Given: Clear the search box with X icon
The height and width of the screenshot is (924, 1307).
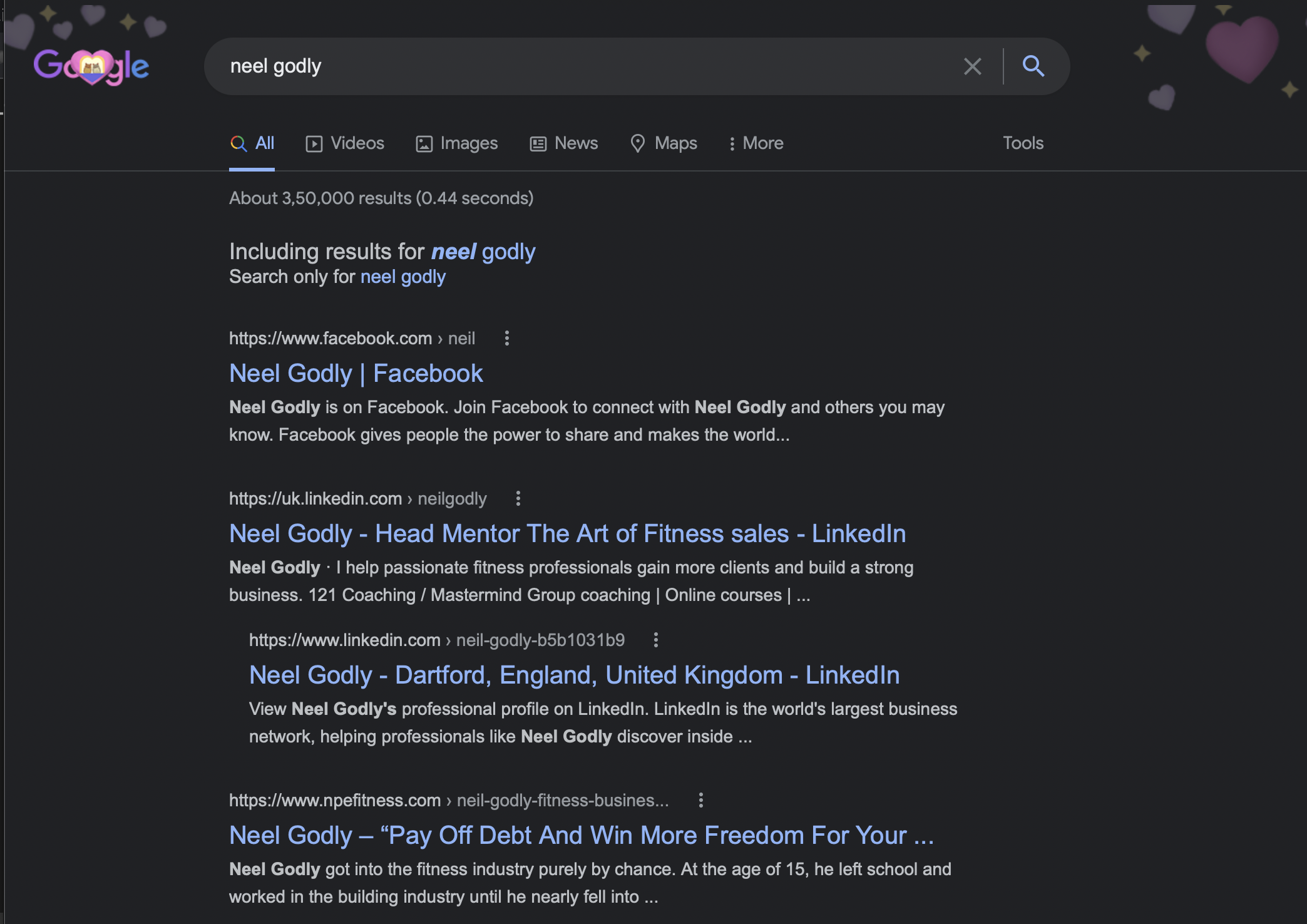Looking at the screenshot, I should pyautogui.click(x=972, y=66).
